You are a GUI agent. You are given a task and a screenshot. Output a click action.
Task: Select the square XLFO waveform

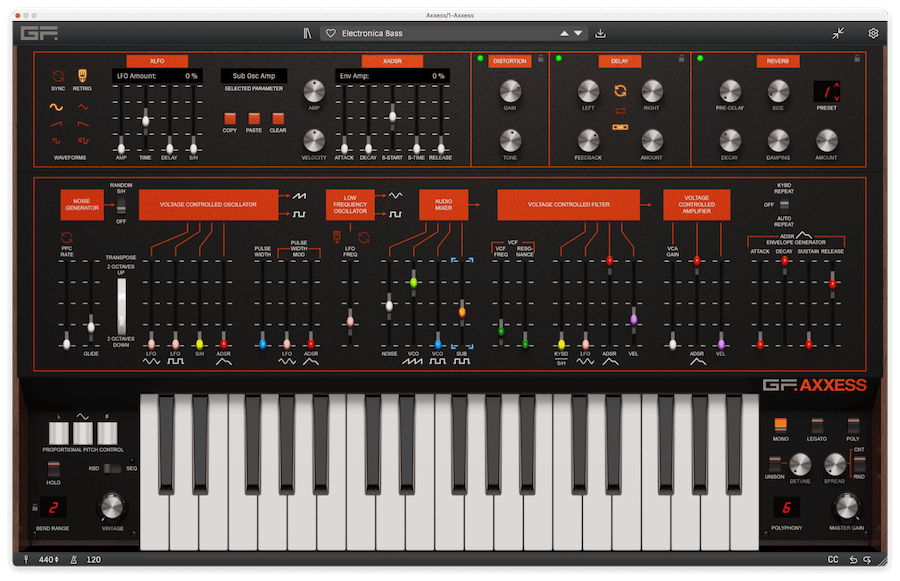(x=56, y=141)
